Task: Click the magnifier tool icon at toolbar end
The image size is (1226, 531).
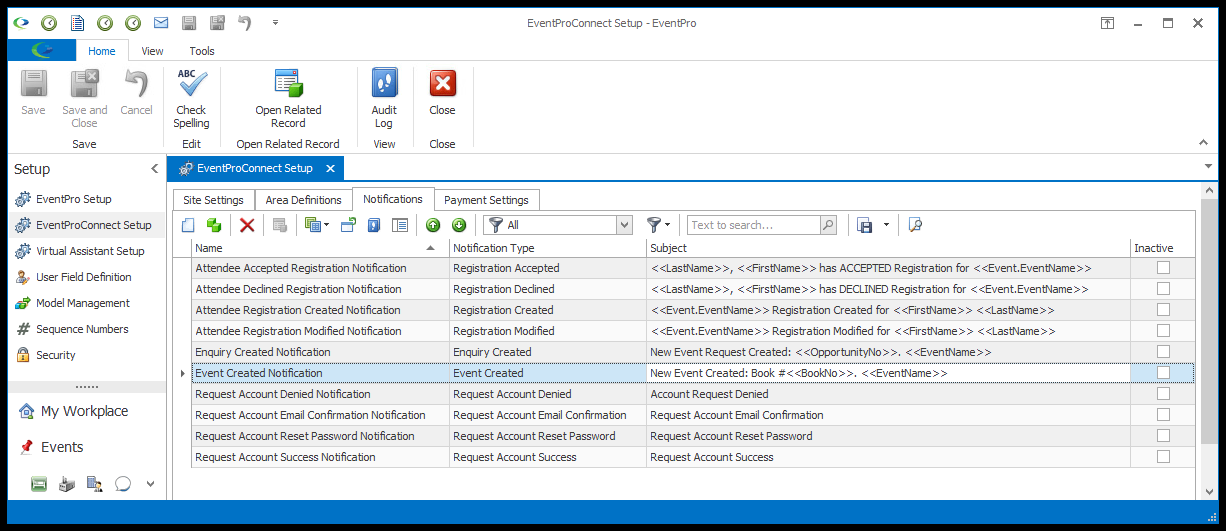Action: (x=914, y=225)
